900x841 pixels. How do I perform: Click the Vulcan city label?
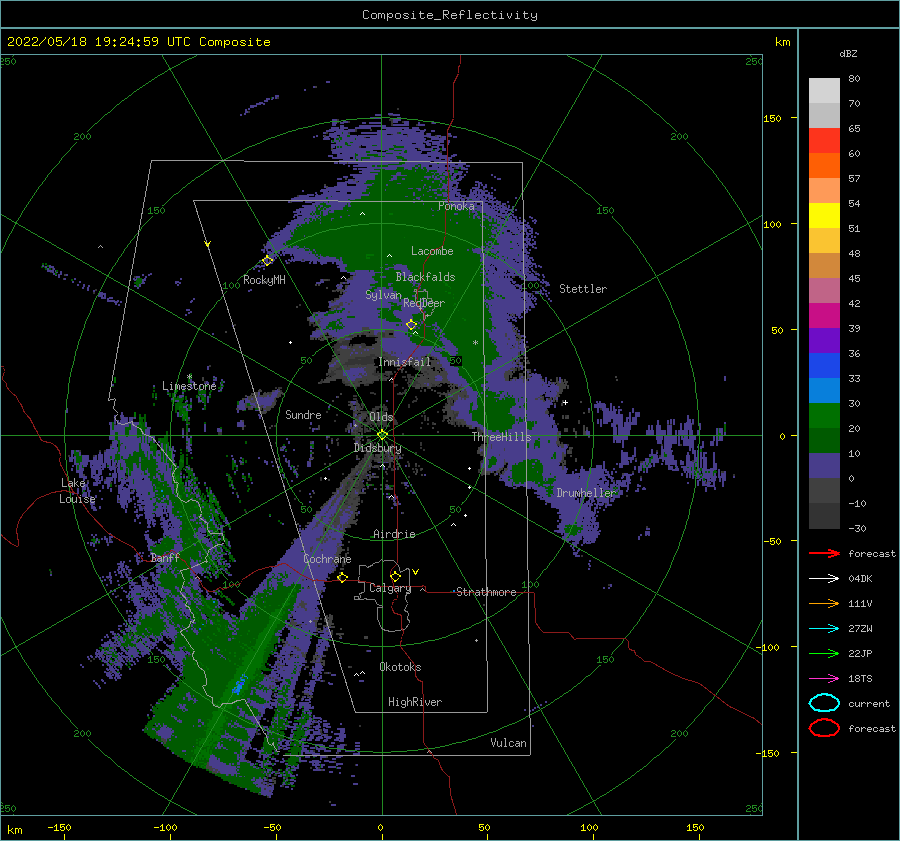(x=508, y=743)
